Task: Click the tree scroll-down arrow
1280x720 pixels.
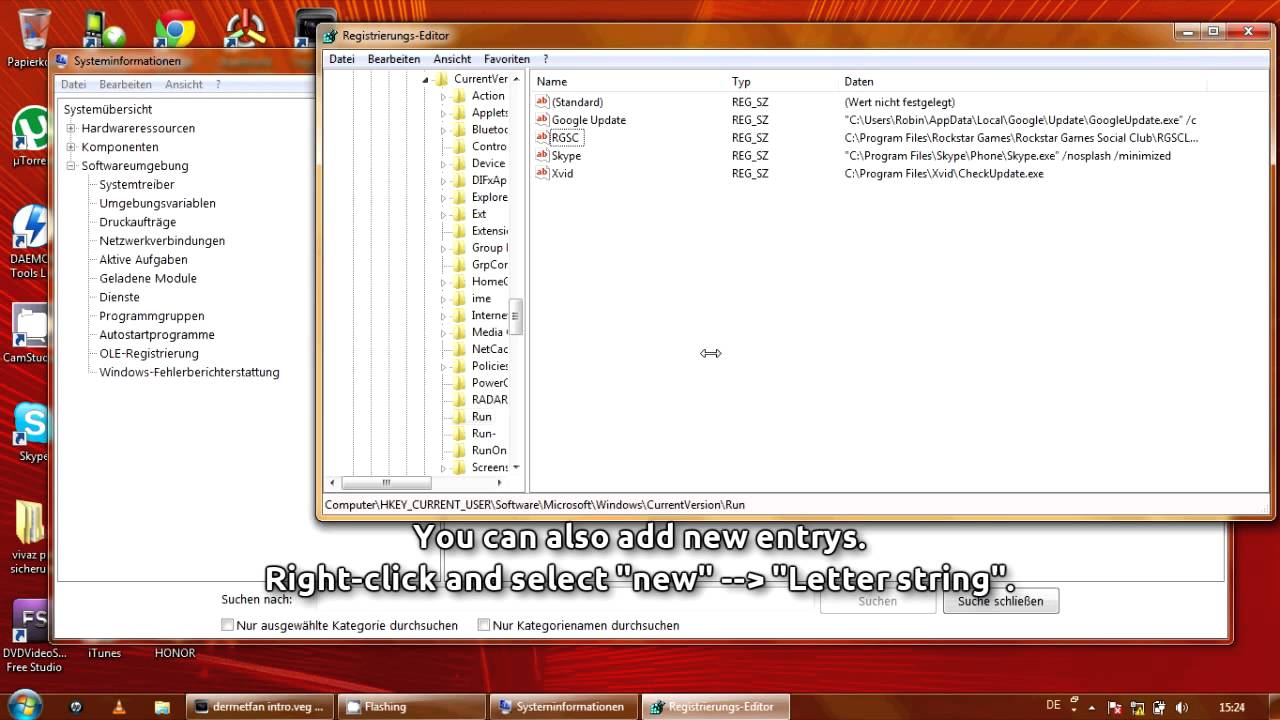Action: tap(516, 467)
